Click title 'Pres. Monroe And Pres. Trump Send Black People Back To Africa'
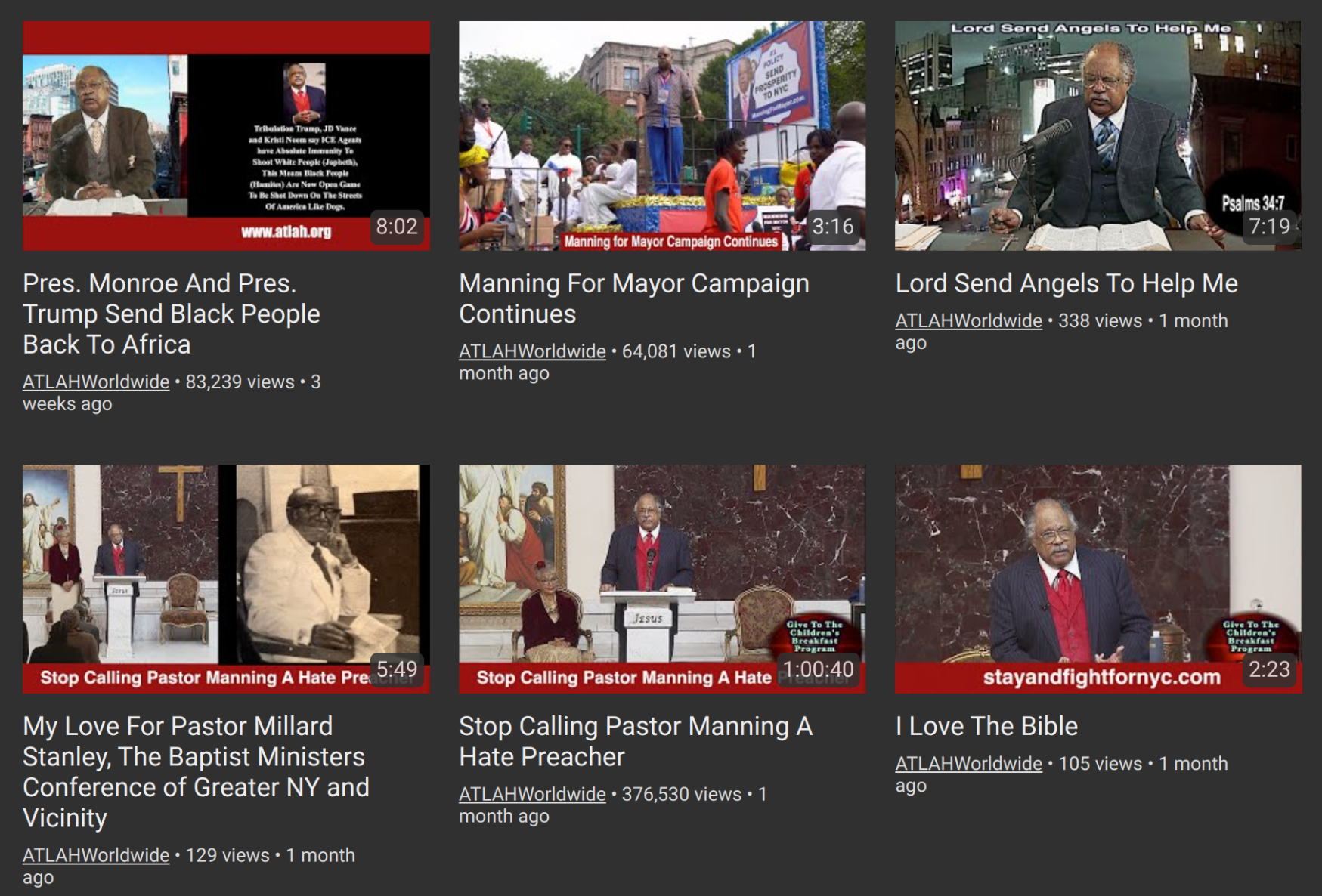 point(172,314)
